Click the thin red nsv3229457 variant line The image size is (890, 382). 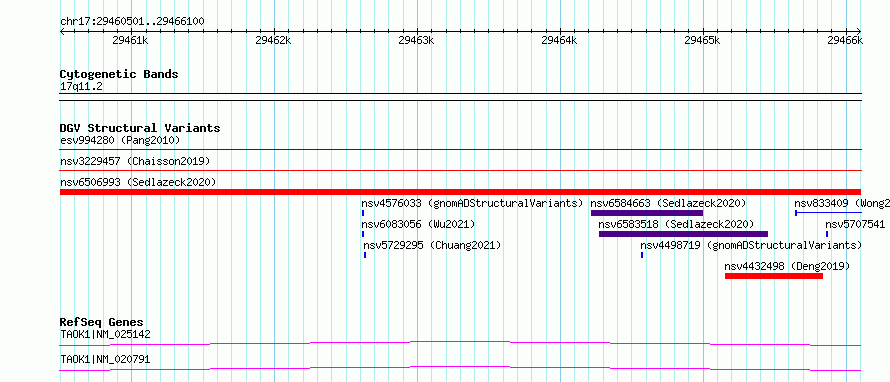tap(460, 170)
